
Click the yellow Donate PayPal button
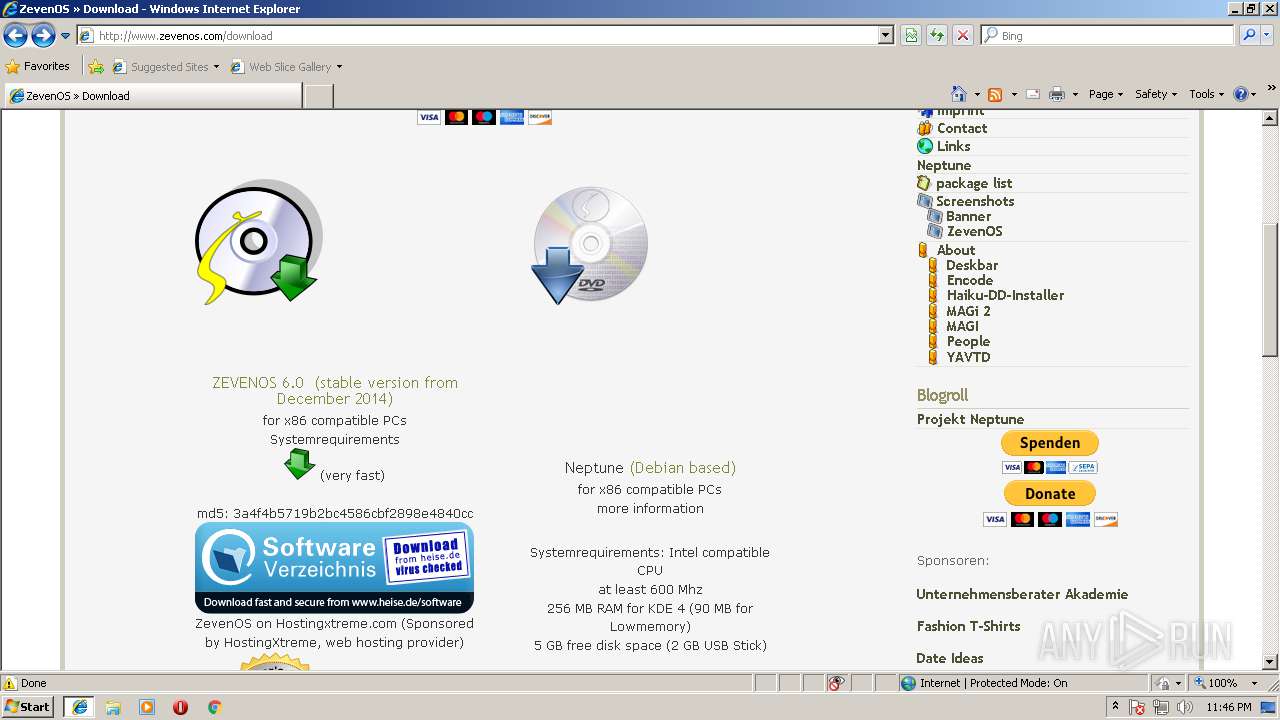(x=1049, y=493)
